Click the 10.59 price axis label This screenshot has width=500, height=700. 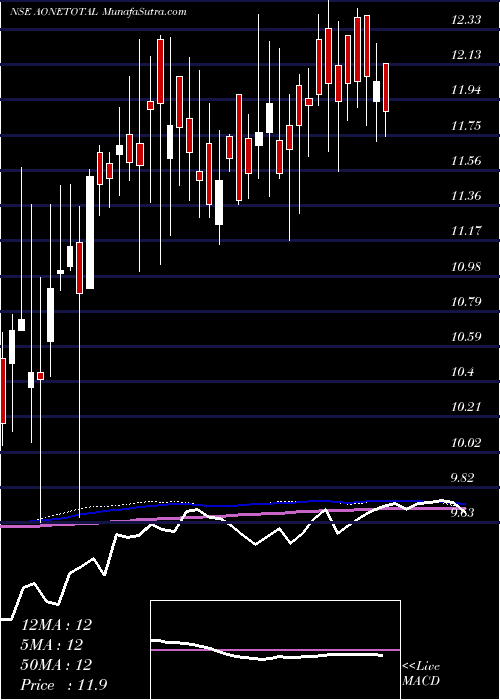click(x=466, y=337)
